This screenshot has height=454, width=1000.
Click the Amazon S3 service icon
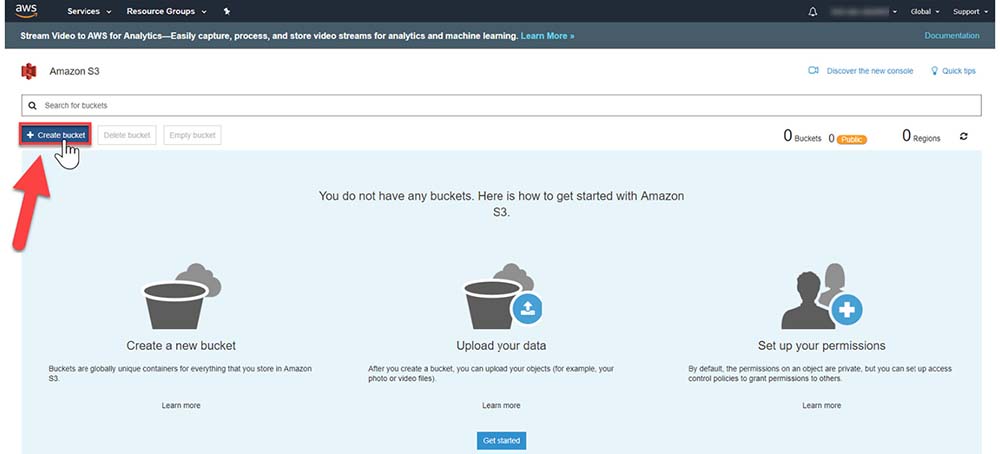(x=29, y=71)
